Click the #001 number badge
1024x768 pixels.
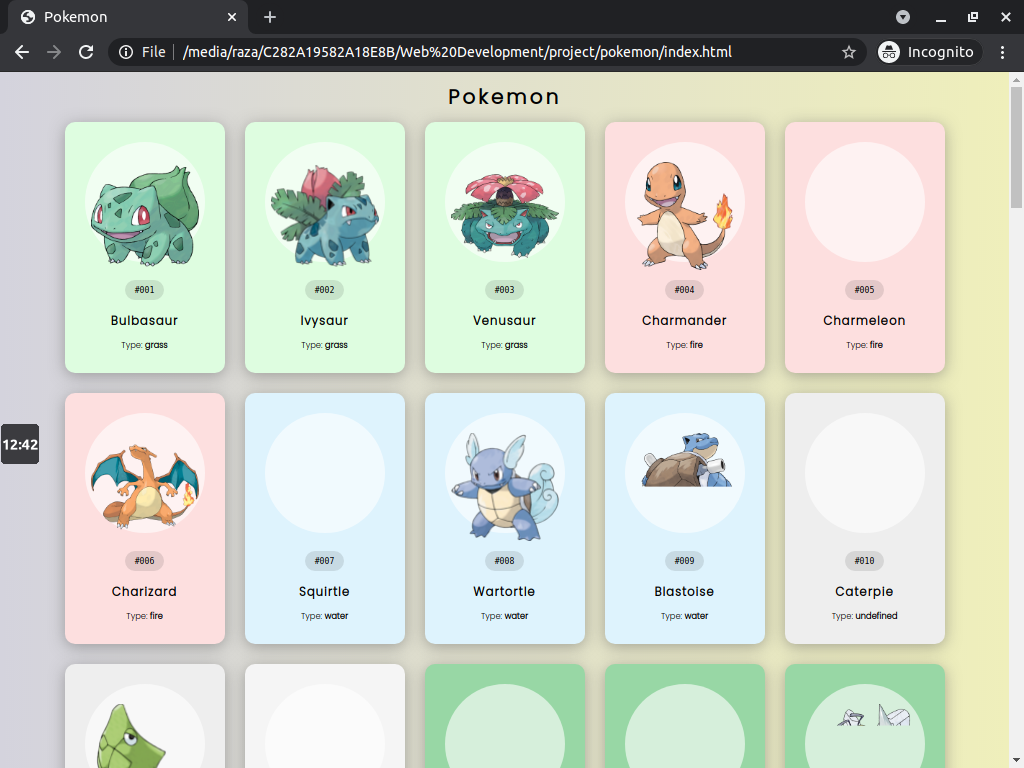click(x=144, y=290)
